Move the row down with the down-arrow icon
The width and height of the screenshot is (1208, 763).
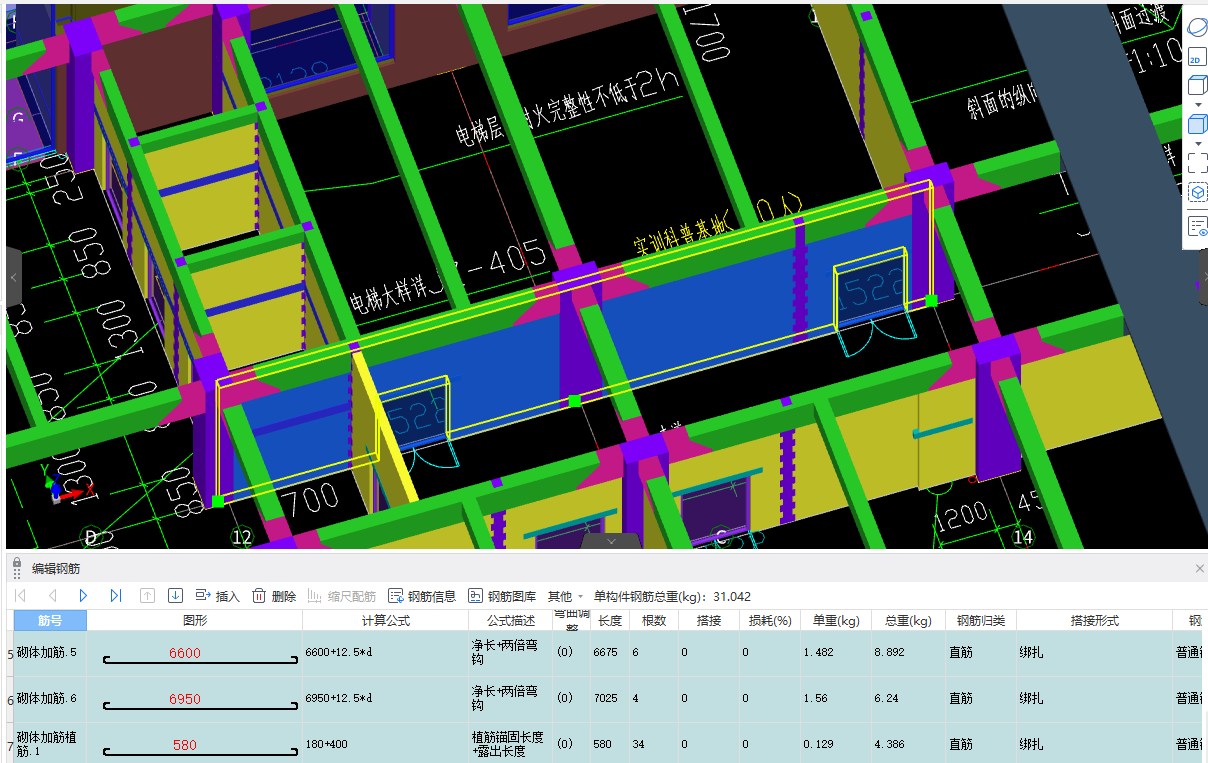175,596
